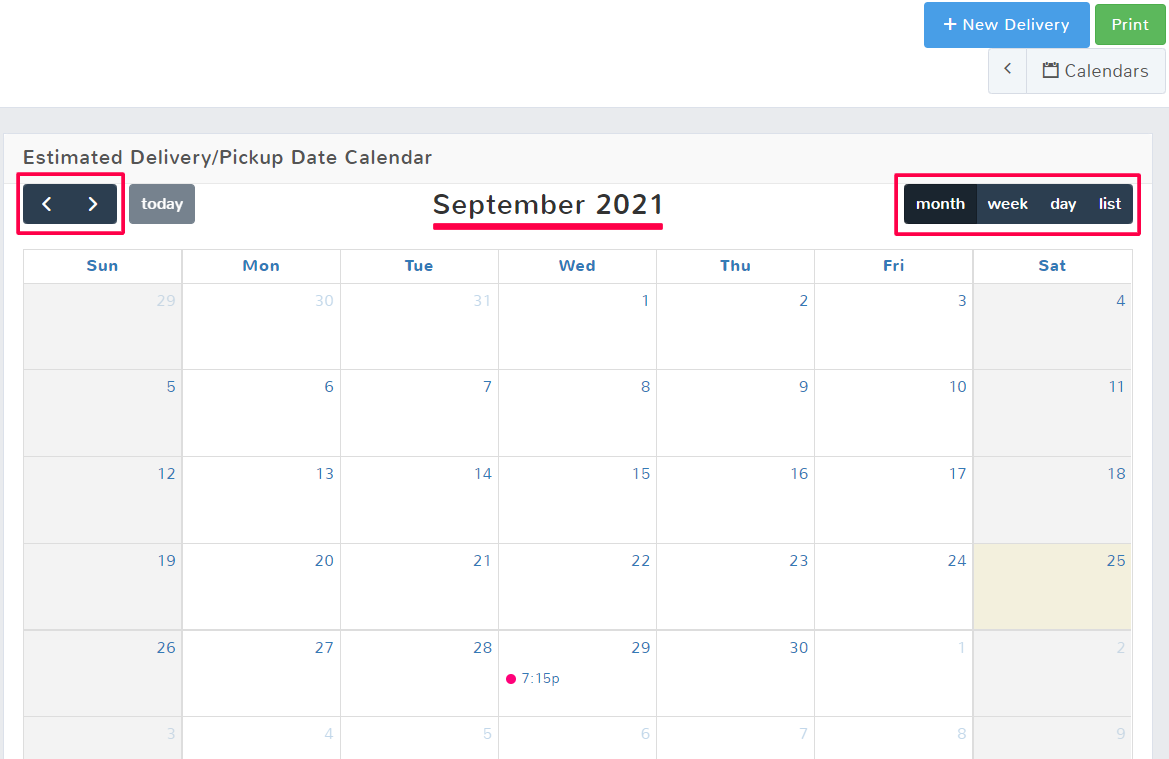Switch to day view
Screen dimensions: 1169x759
1063,204
